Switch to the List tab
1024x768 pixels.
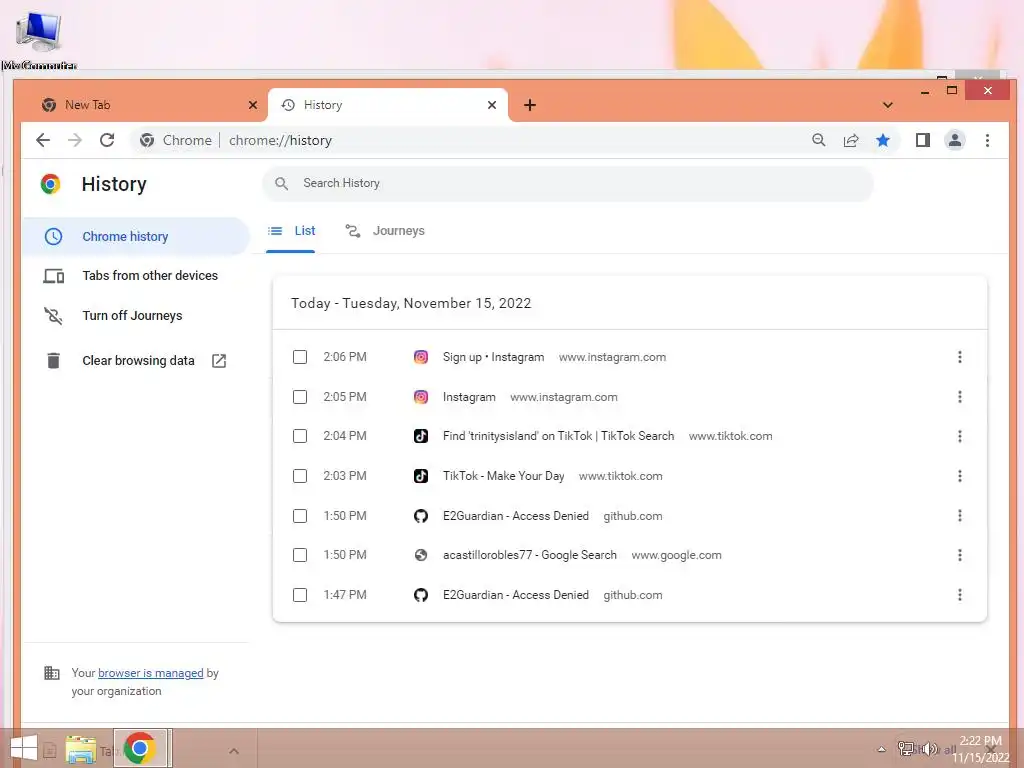click(291, 231)
